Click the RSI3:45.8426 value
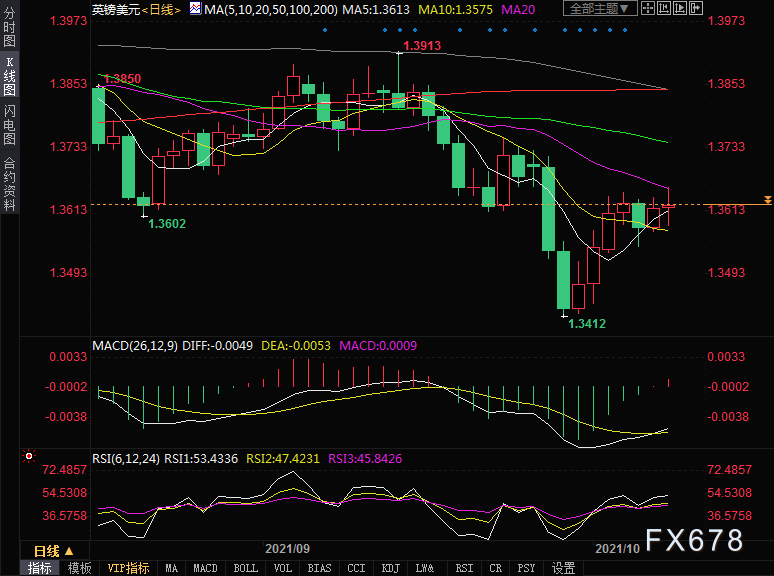 point(365,459)
